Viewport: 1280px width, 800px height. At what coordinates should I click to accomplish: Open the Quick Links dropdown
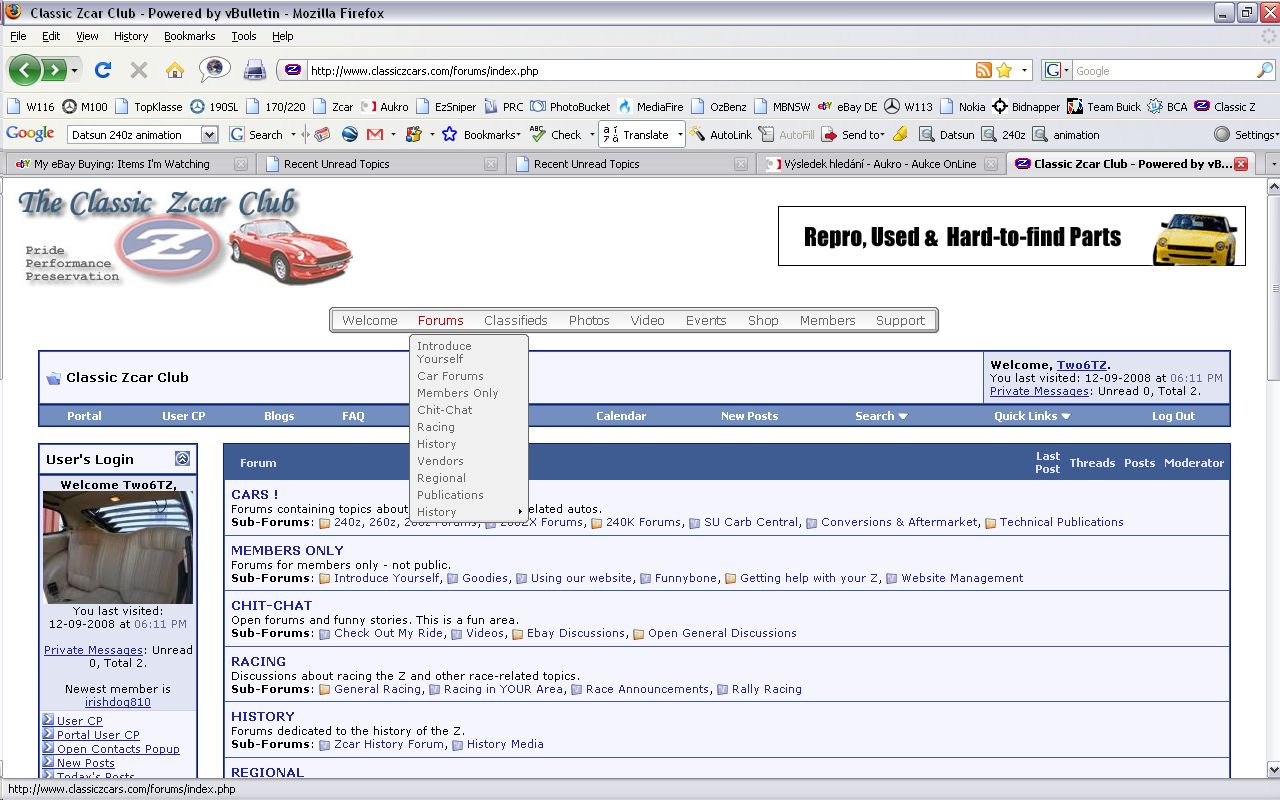1032,416
